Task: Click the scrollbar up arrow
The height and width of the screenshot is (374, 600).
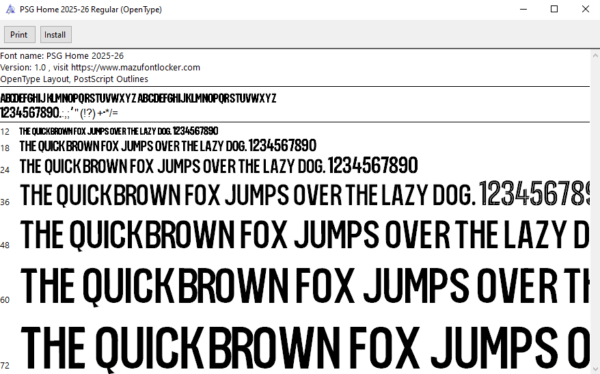Action: 595,56
